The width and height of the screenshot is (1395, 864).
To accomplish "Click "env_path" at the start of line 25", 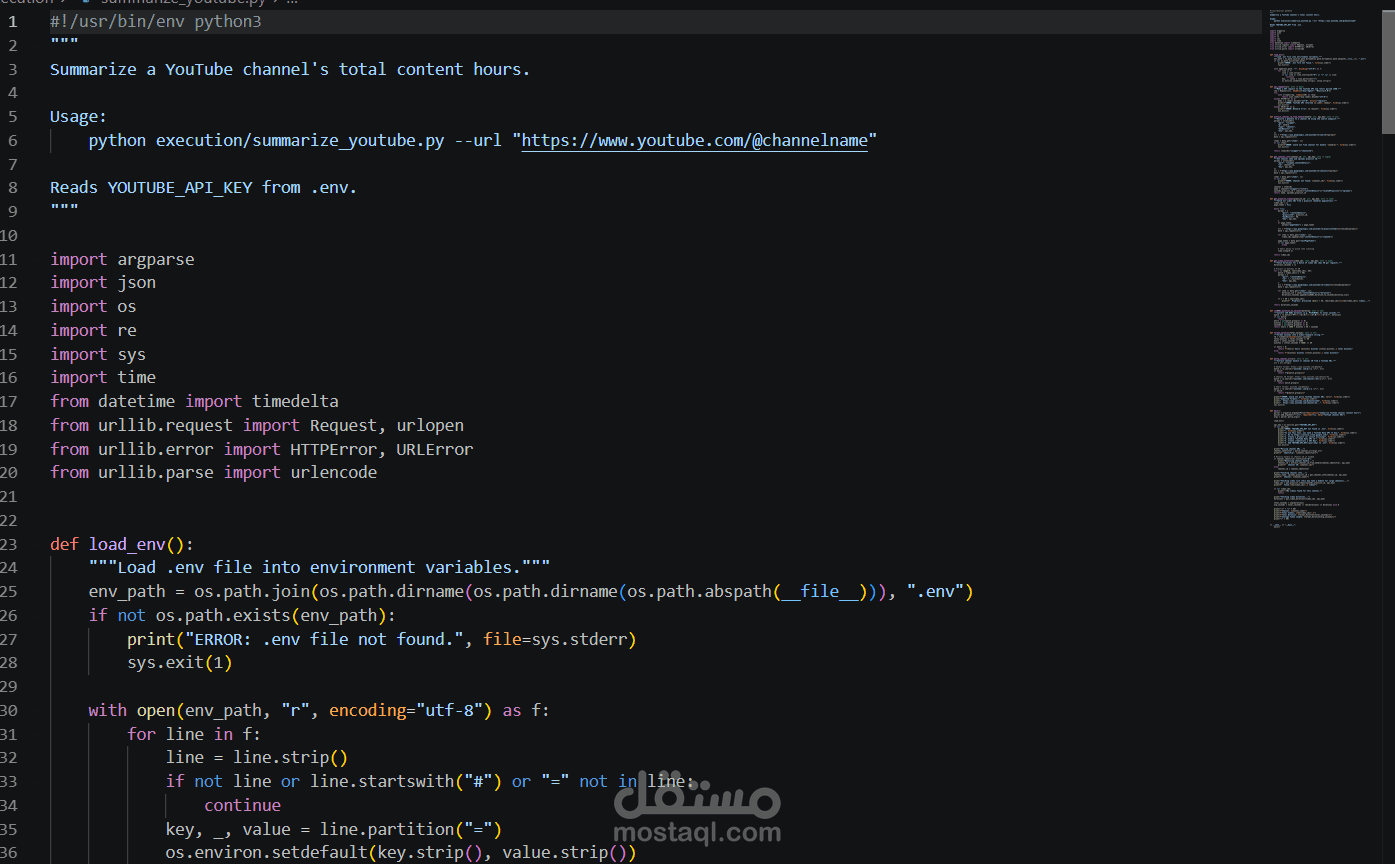I will (127, 591).
